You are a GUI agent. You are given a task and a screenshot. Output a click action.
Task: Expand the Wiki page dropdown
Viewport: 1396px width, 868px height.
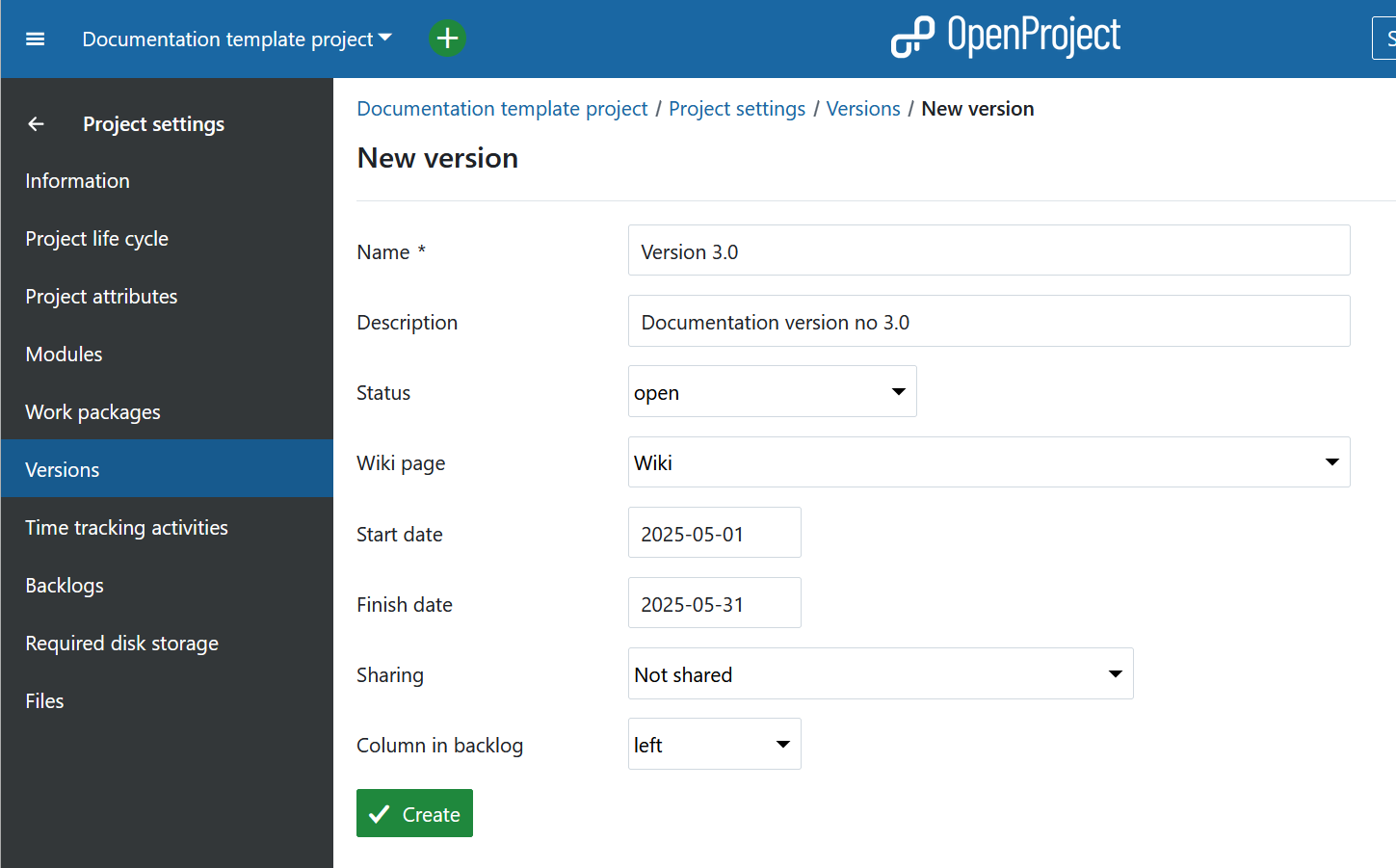pyautogui.click(x=988, y=461)
